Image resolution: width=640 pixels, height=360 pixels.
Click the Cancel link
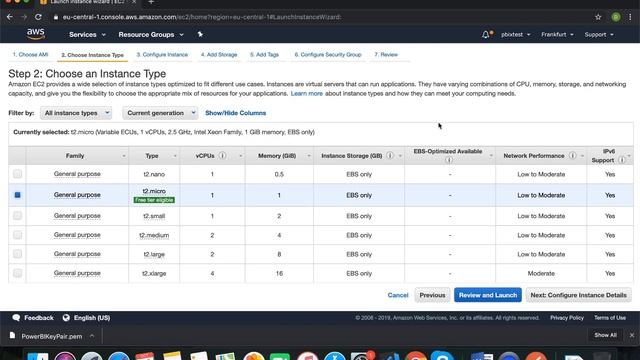[398, 295]
